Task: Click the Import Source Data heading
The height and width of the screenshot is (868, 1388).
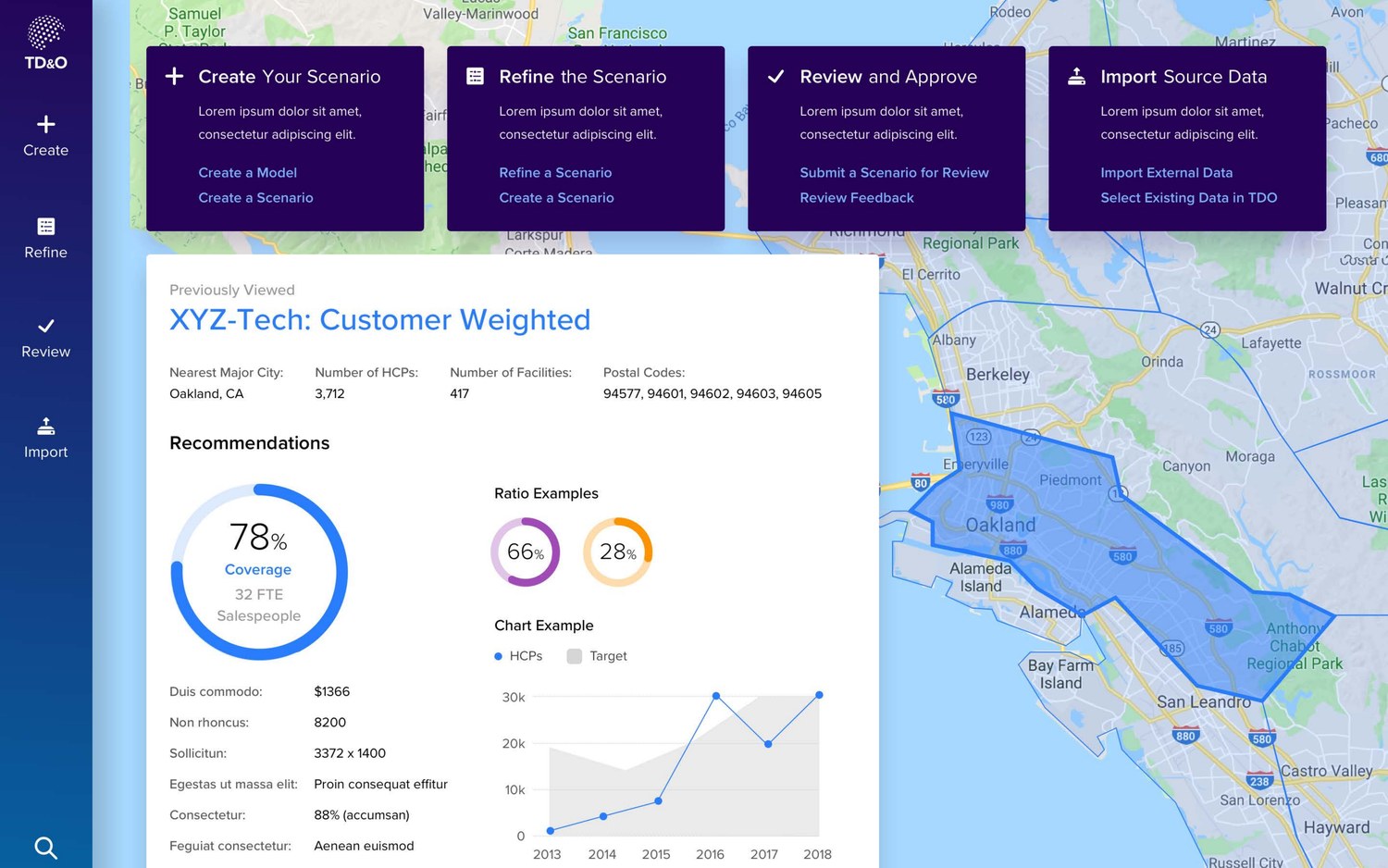Action: pyautogui.click(x=1184, y=77)
